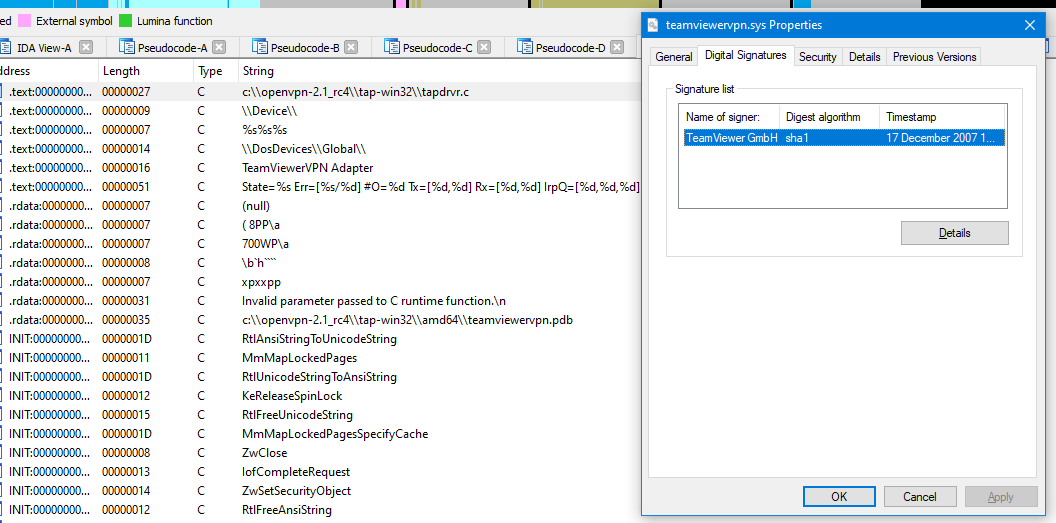Screen dimensions: 1056x523
Task: Select the IofCompleteRequest string row
Action: [x=320, y=472]
